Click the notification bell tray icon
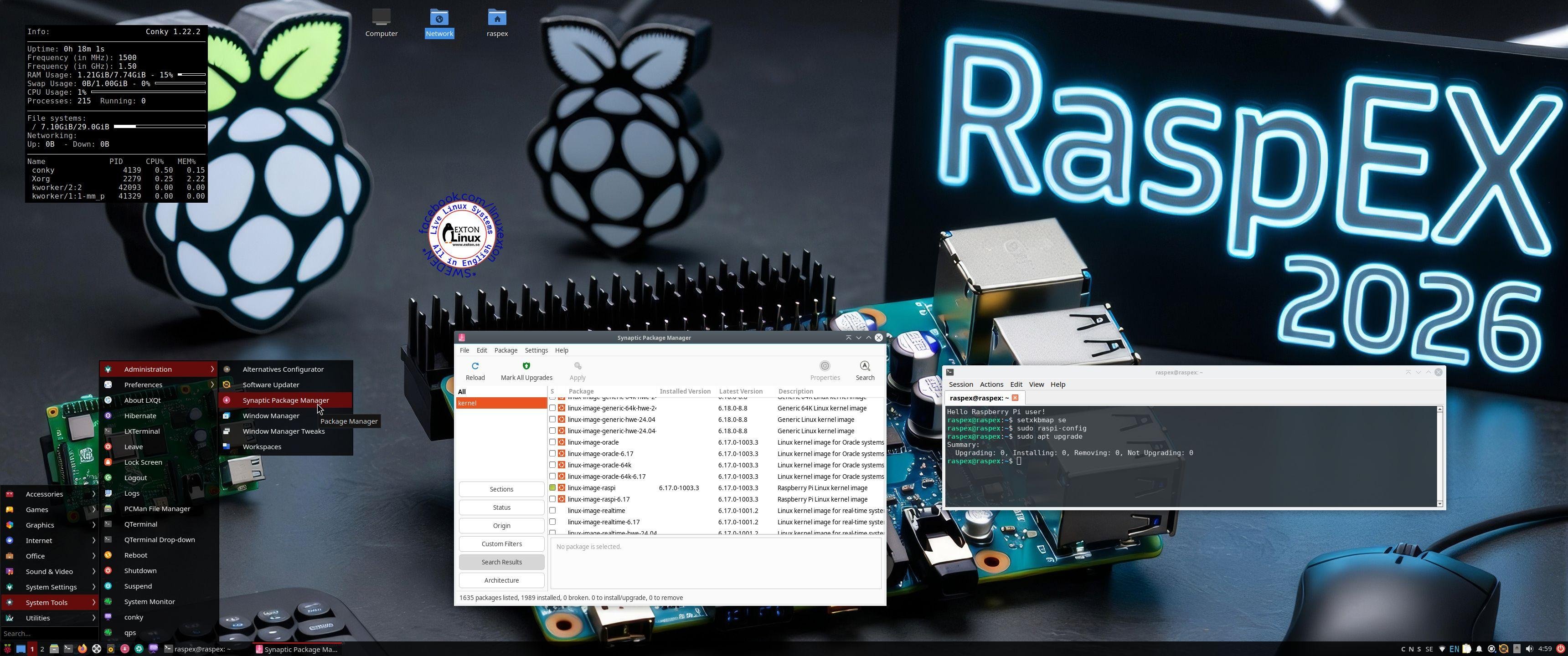This screenshot has width=1568, height=656. [x=1479, y=649]
